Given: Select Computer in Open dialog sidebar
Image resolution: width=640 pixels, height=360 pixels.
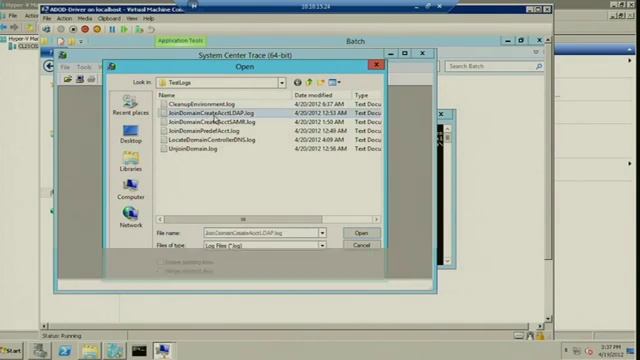Looking at the screenshot, I should [x=131, y=190].
